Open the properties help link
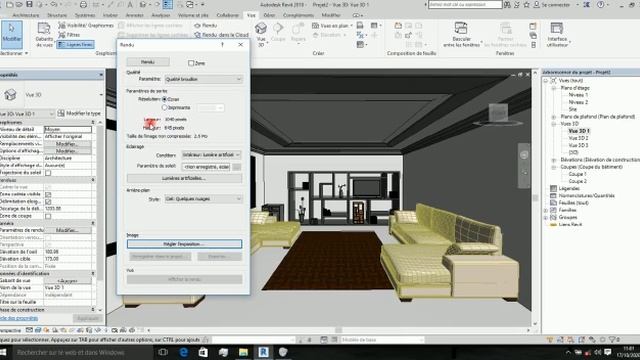Screen dimensions: 640x360 pos(19,318)
